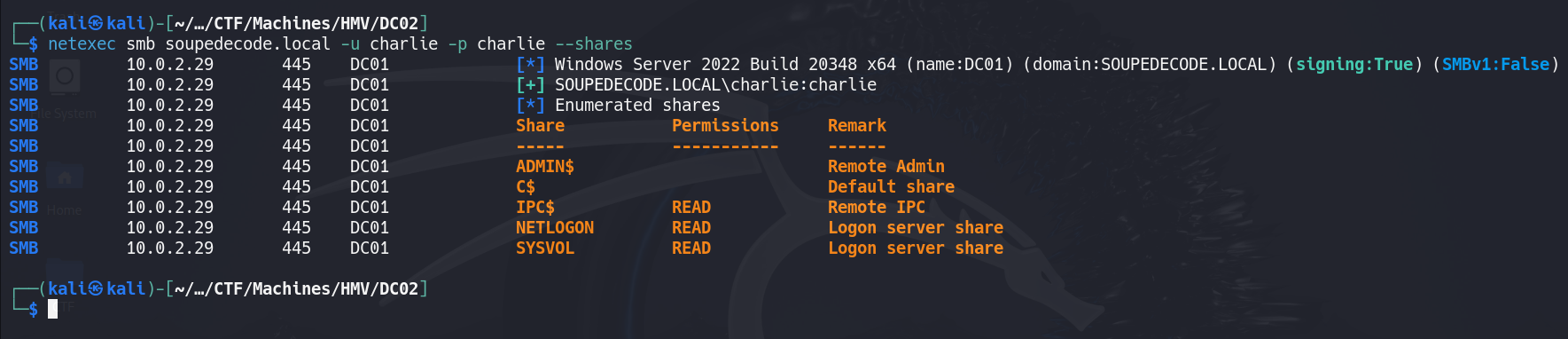The image size is (1568, 339).
Task: Click the Remark column header
Action: click(x=857, y=125)
